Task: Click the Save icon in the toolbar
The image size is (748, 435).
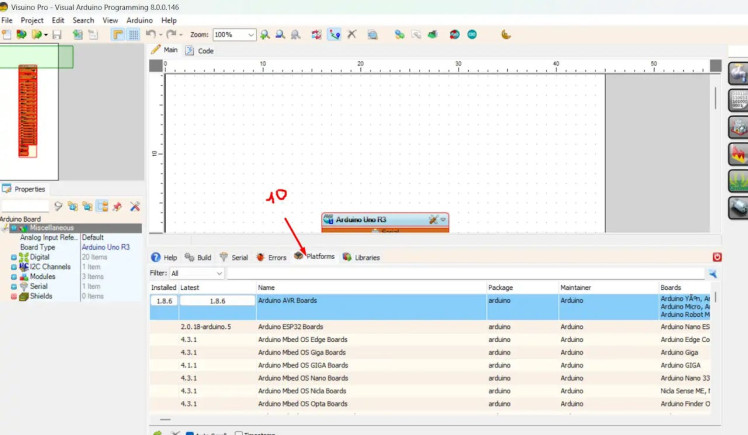Action: [56, 35]
